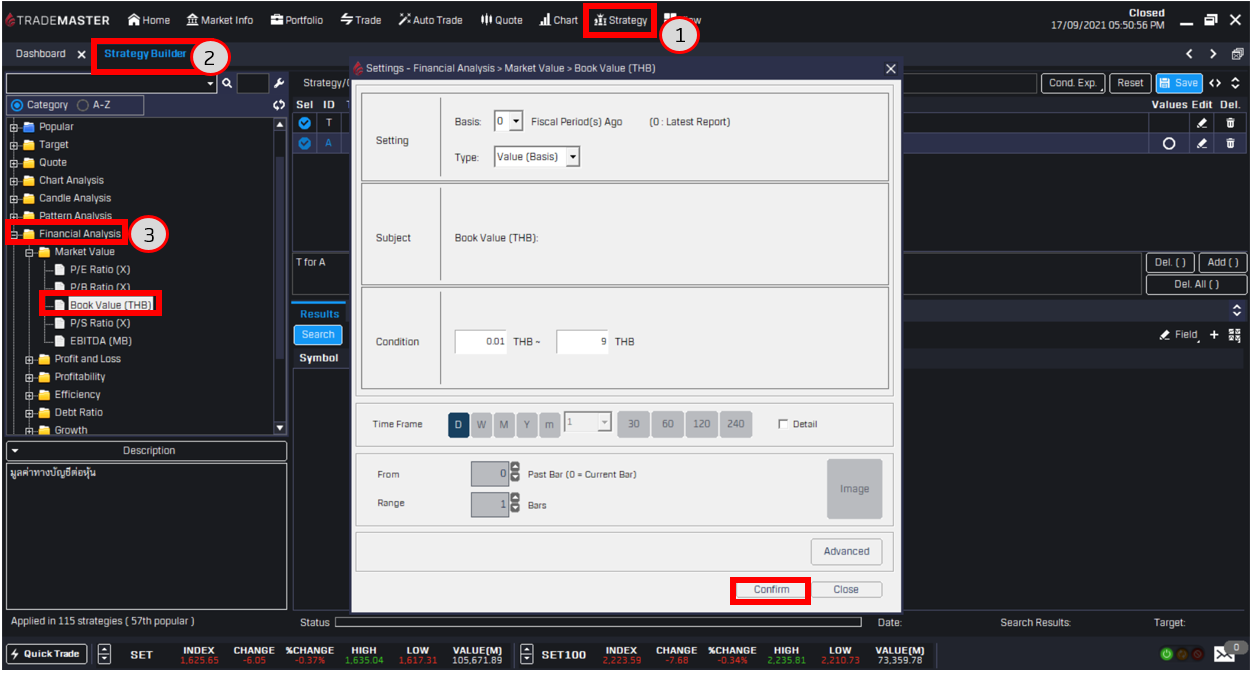1252x674 pixels.
Task: Switch to the Dashboard tab
Action: coord(40,54)
